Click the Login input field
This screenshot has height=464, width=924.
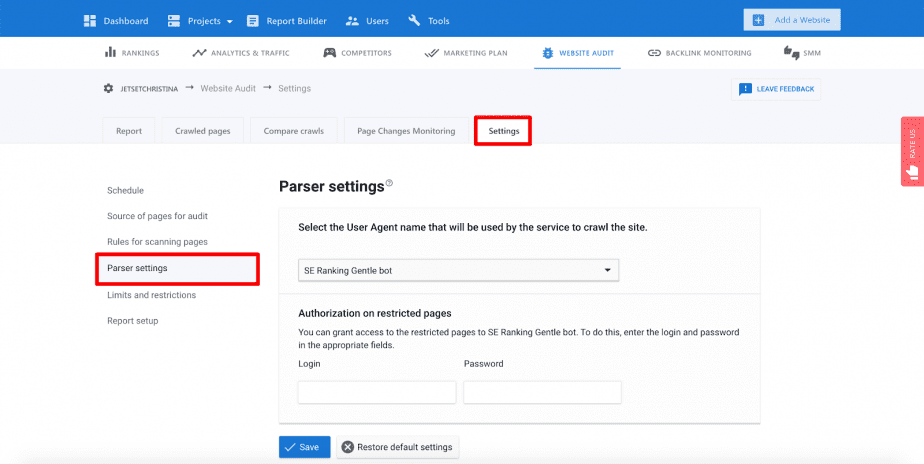(377, 392)
